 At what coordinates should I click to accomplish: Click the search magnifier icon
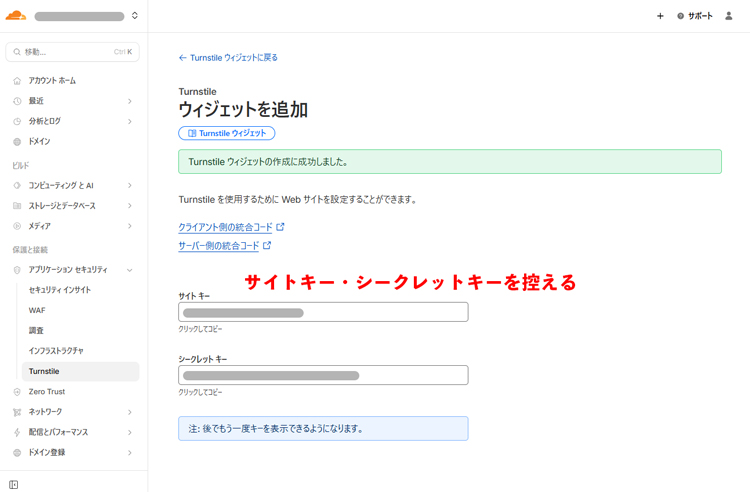(17, 52)
